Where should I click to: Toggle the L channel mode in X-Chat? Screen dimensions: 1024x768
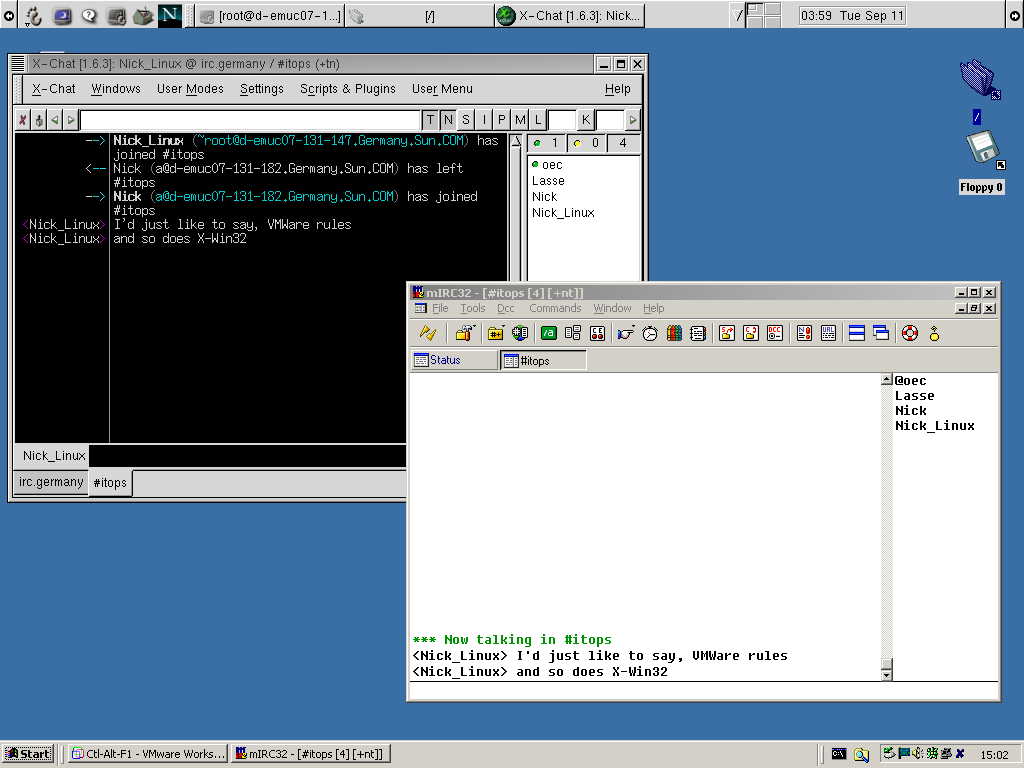[x=537, y=120]
